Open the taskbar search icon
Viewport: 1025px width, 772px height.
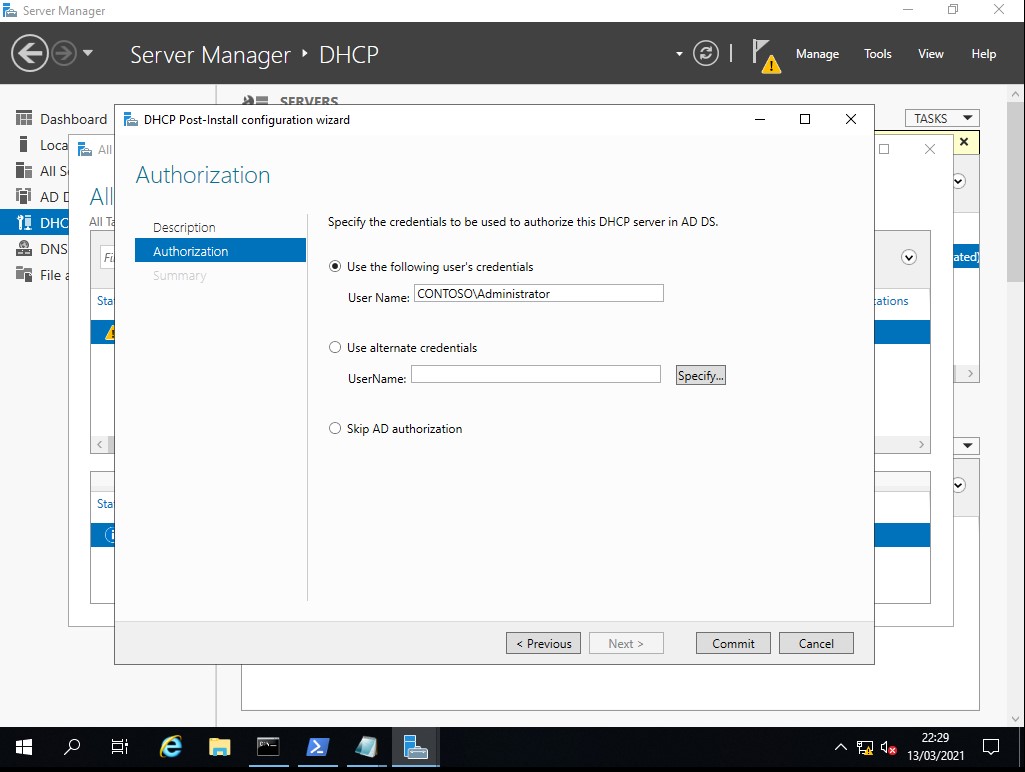pos(72,747)
